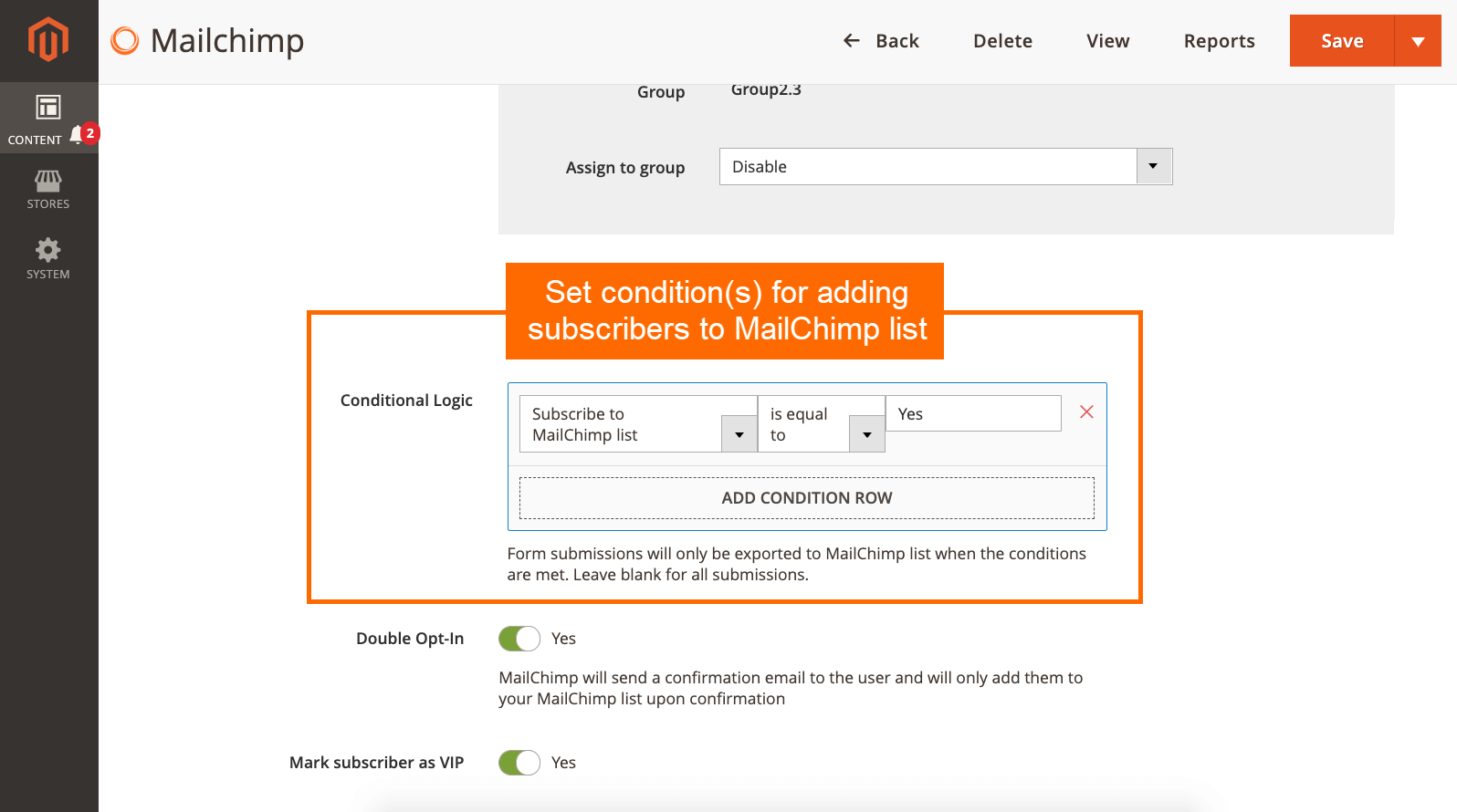Open the notifications bell with badge 2

click(x=84, y=134)
